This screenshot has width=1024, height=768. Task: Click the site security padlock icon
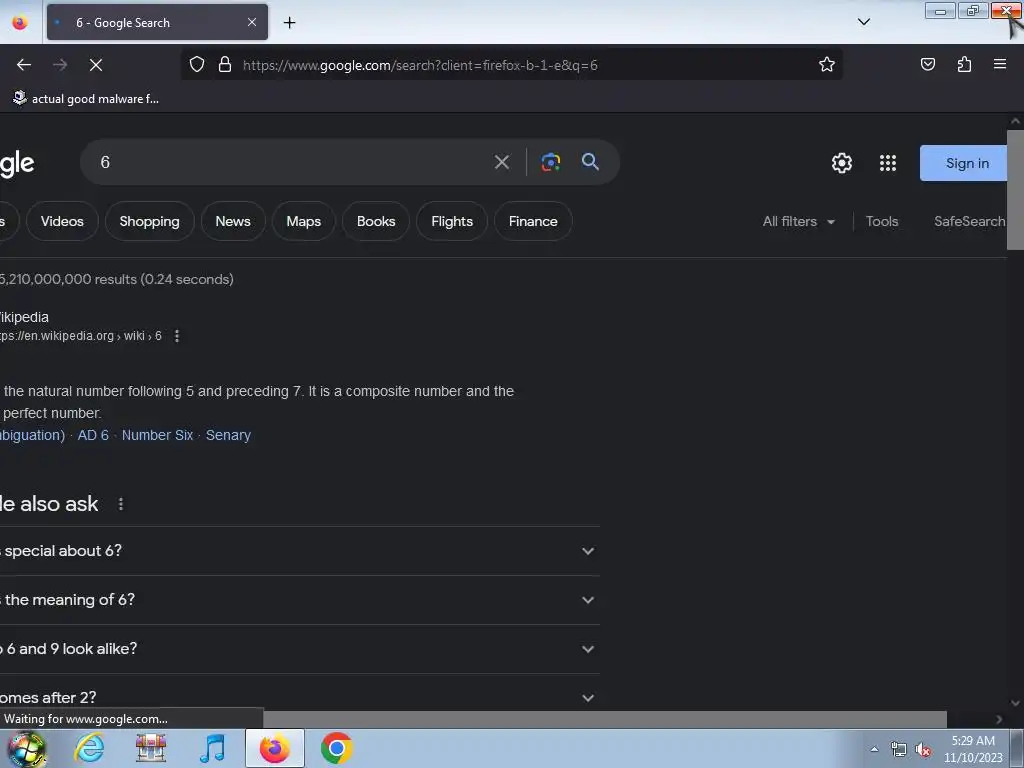(x=225, y=65)
